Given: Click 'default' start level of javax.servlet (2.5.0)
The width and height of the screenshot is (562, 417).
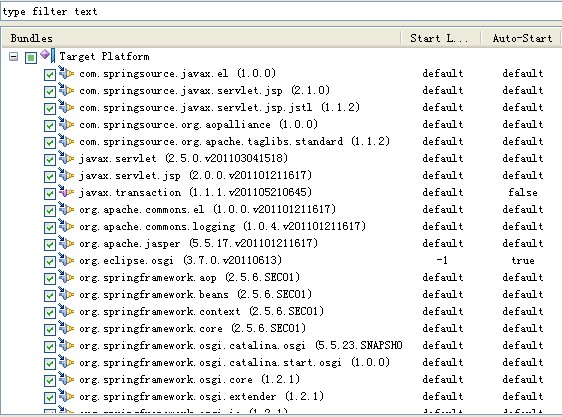Looking at the screenshot, I should pyautogui.click(x=443, y=158).
